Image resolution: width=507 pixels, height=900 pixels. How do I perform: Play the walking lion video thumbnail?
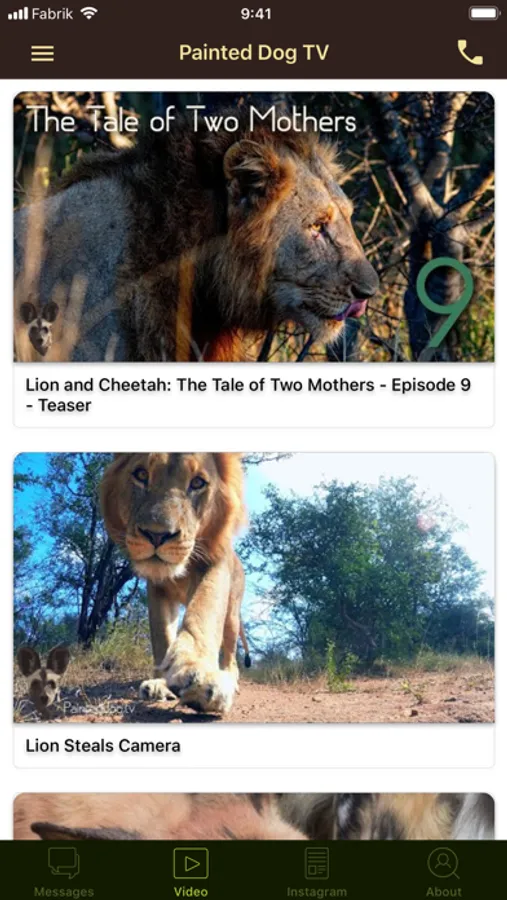click(254, 587)
